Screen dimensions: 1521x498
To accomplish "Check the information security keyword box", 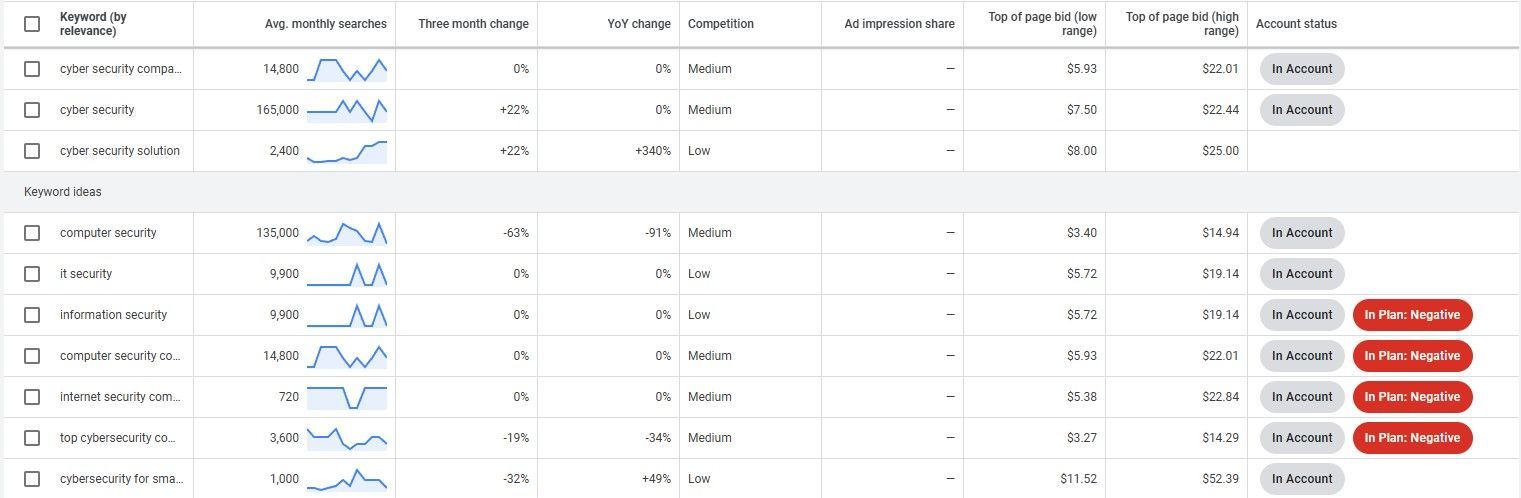I will click(x=32, y=315).
